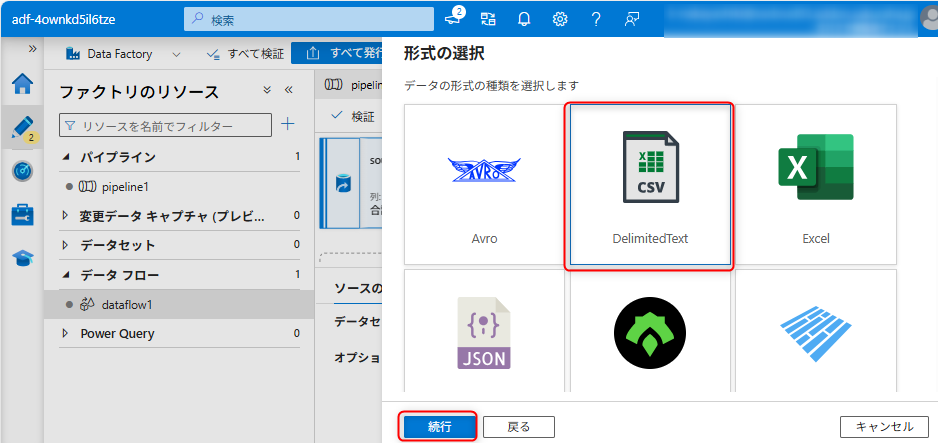Viewport: 938px width, 443px height.
Task: Click the resource name filter field
Action: 165,126
